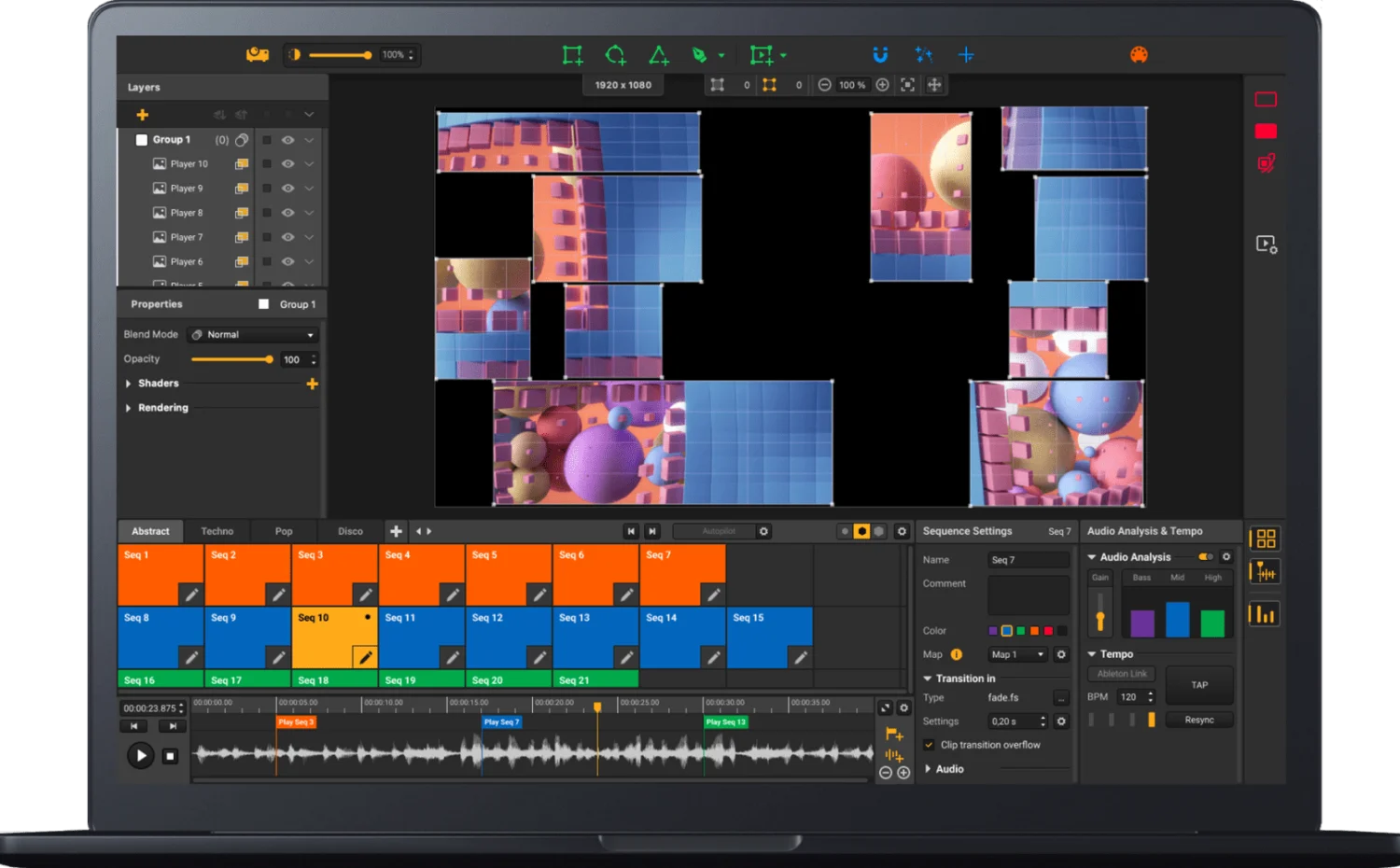Switch to the Disco tab
Viewport: 1400px width, 868px height.
(x=350, y=531)
